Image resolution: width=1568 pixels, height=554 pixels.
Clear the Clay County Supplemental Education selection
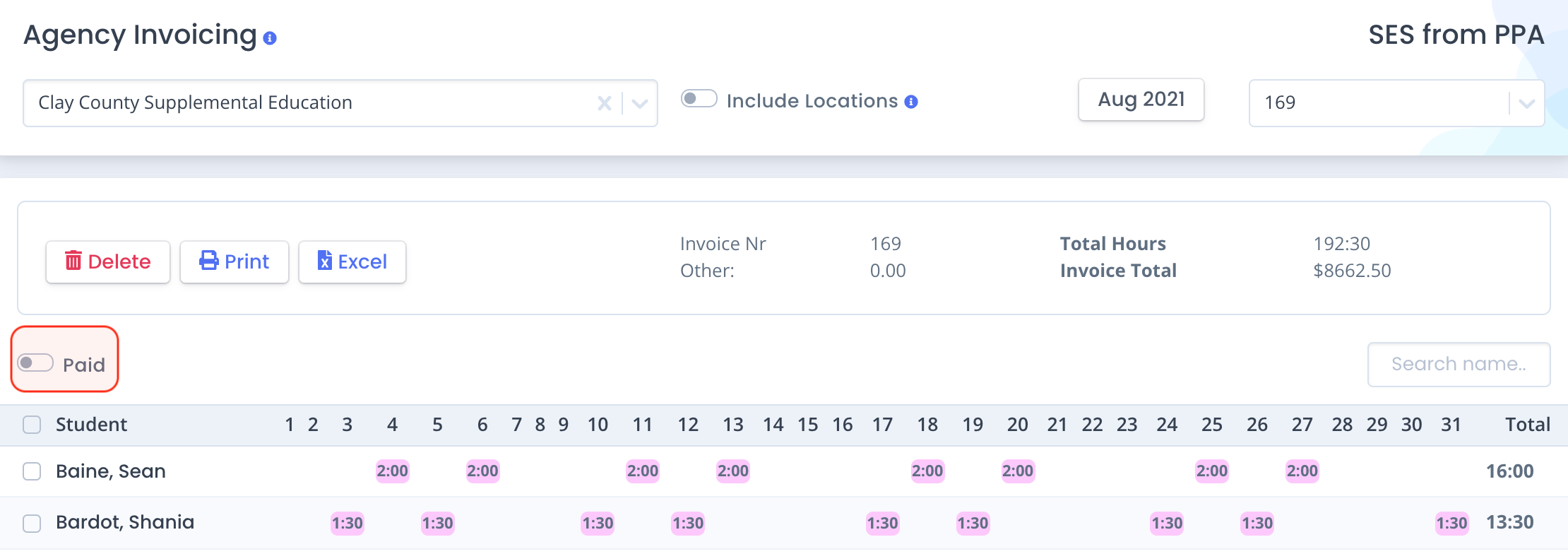pos(604,104)
